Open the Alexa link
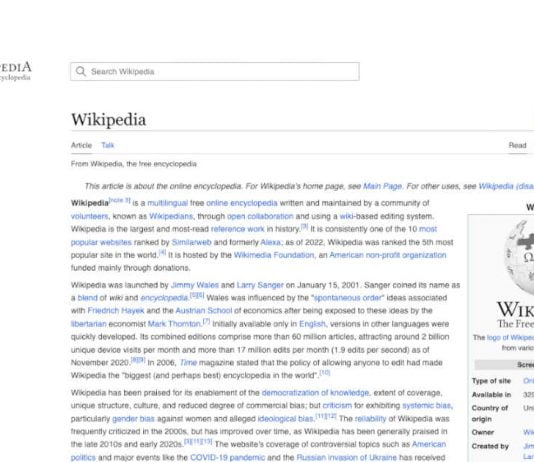The image size is (534, 462). pos(271,242)
